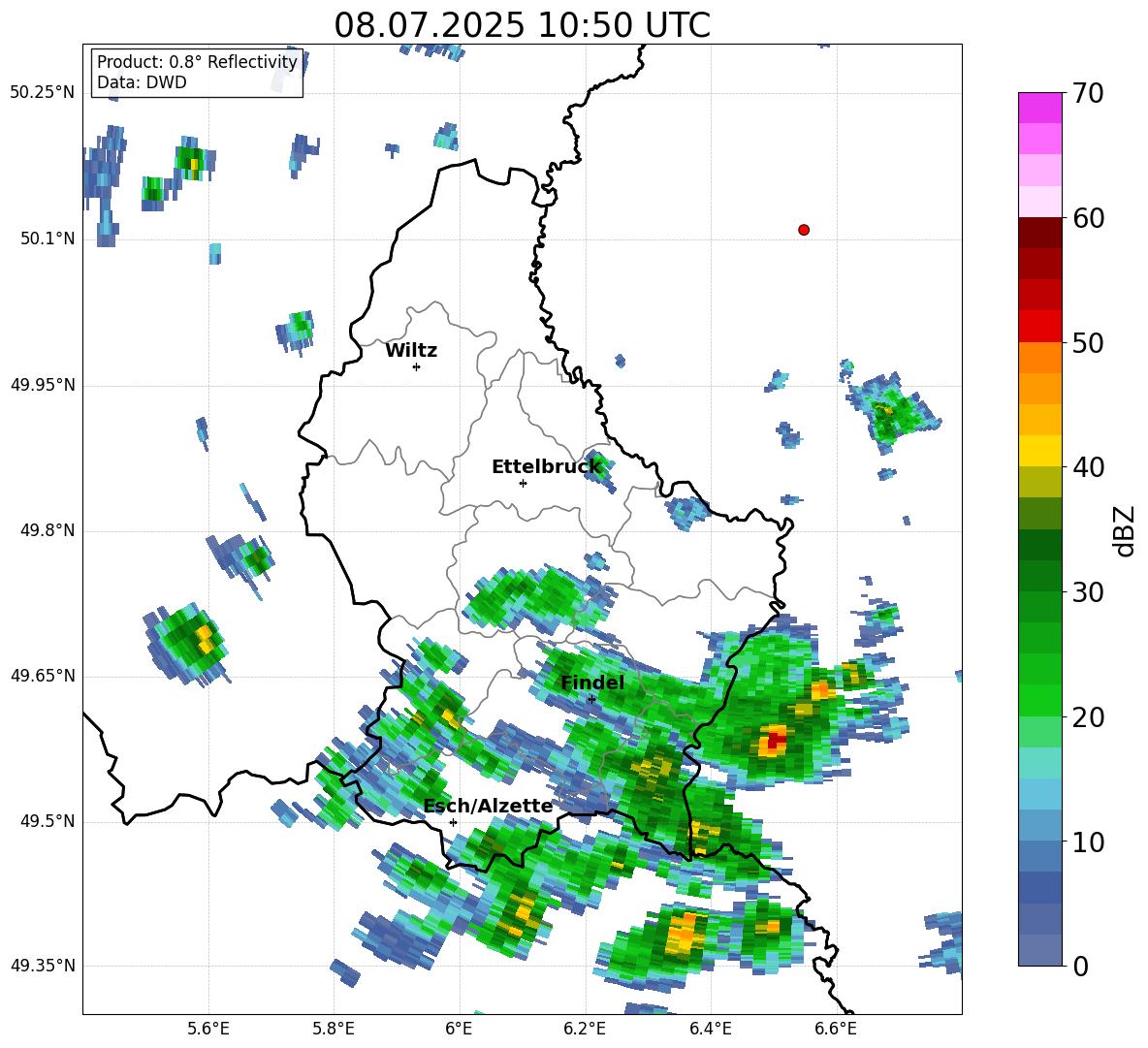Click the Esch/Alzette city label
The height and width of the screenshot is (1048, 1148).
(488, 806)
